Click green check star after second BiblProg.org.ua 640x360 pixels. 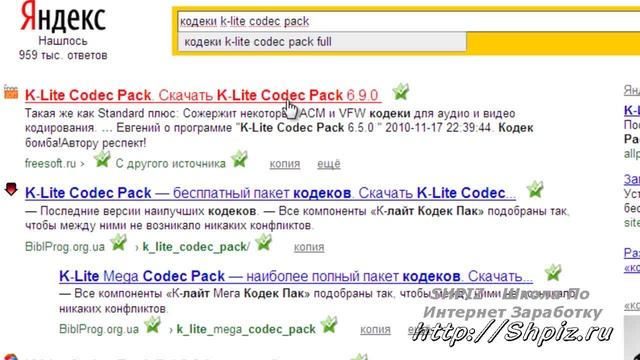coord(119,243)
